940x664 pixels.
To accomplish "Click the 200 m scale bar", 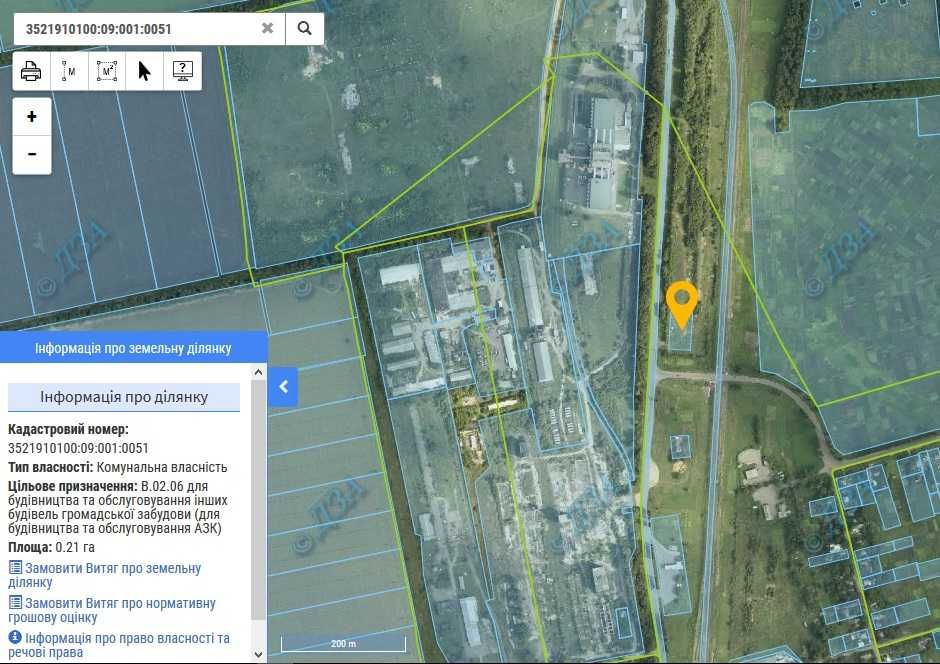I will [x=344, y=644].
